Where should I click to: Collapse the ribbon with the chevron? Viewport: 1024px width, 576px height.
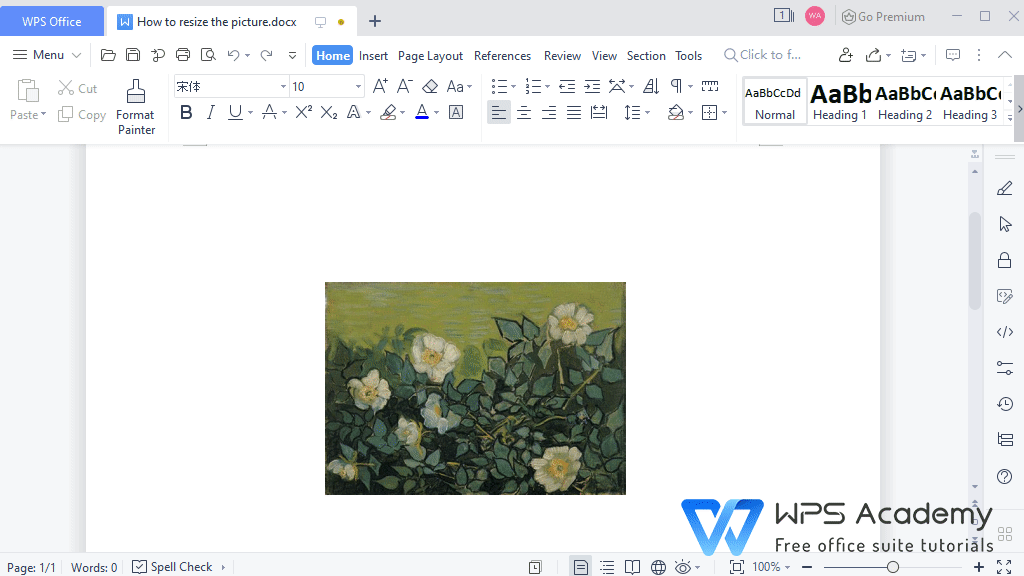click(x=1004, y=55)
